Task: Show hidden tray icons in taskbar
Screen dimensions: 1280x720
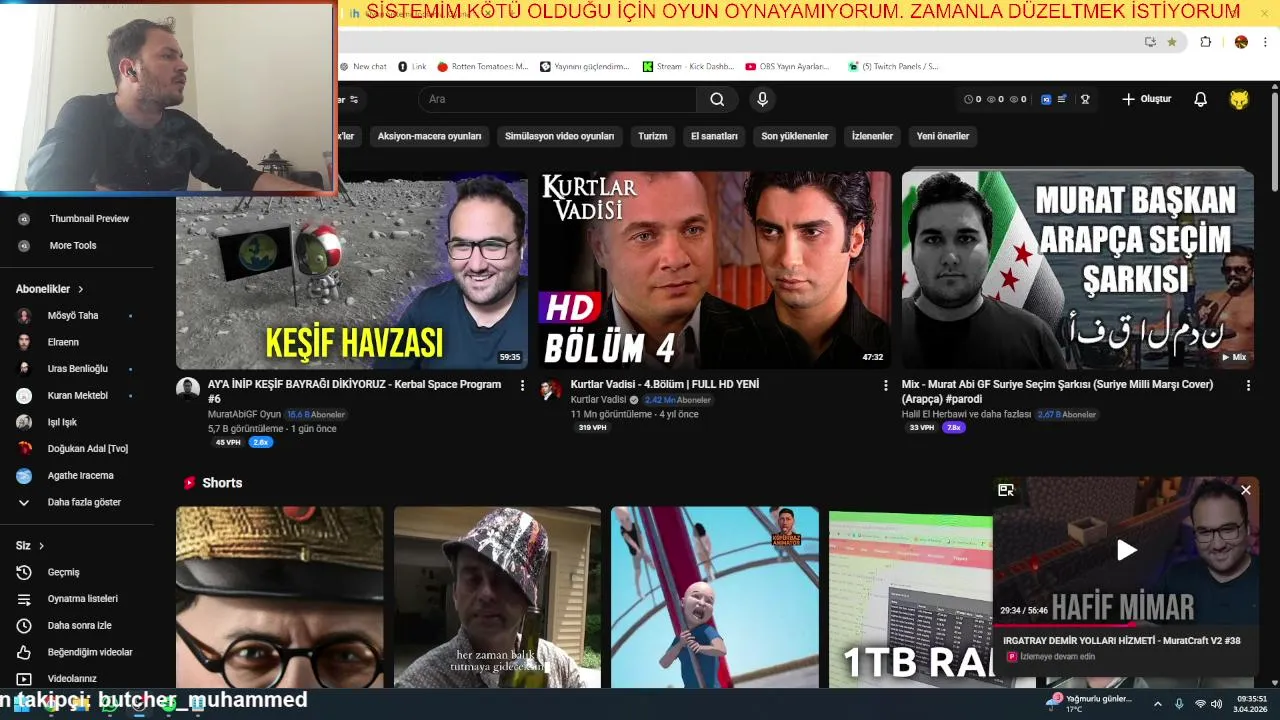Action: [x=1158, y=704]
